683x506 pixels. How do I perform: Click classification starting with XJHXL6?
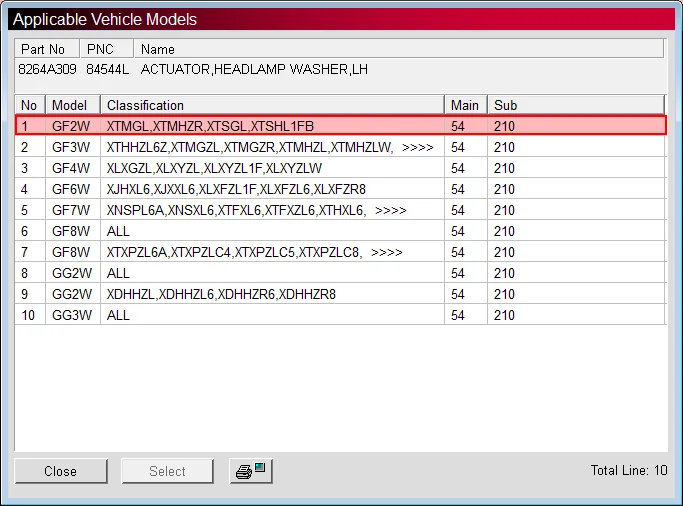(236, 189)
